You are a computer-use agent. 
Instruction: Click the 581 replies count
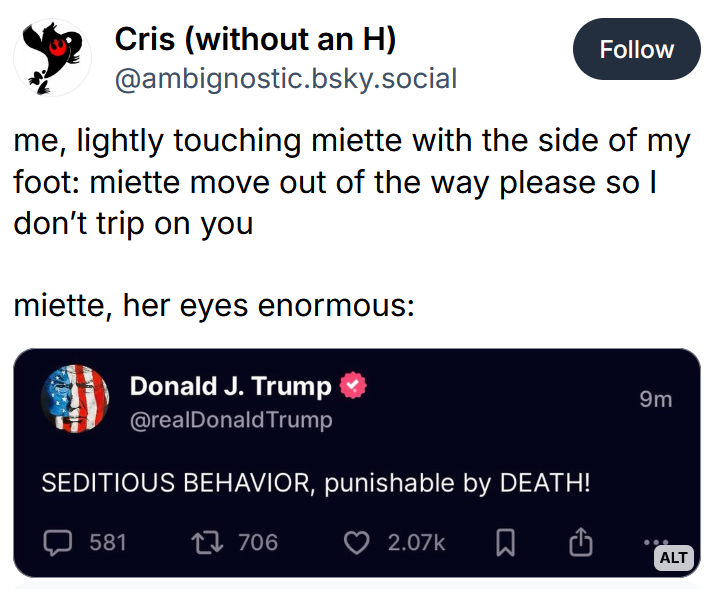tap(108, 542)
